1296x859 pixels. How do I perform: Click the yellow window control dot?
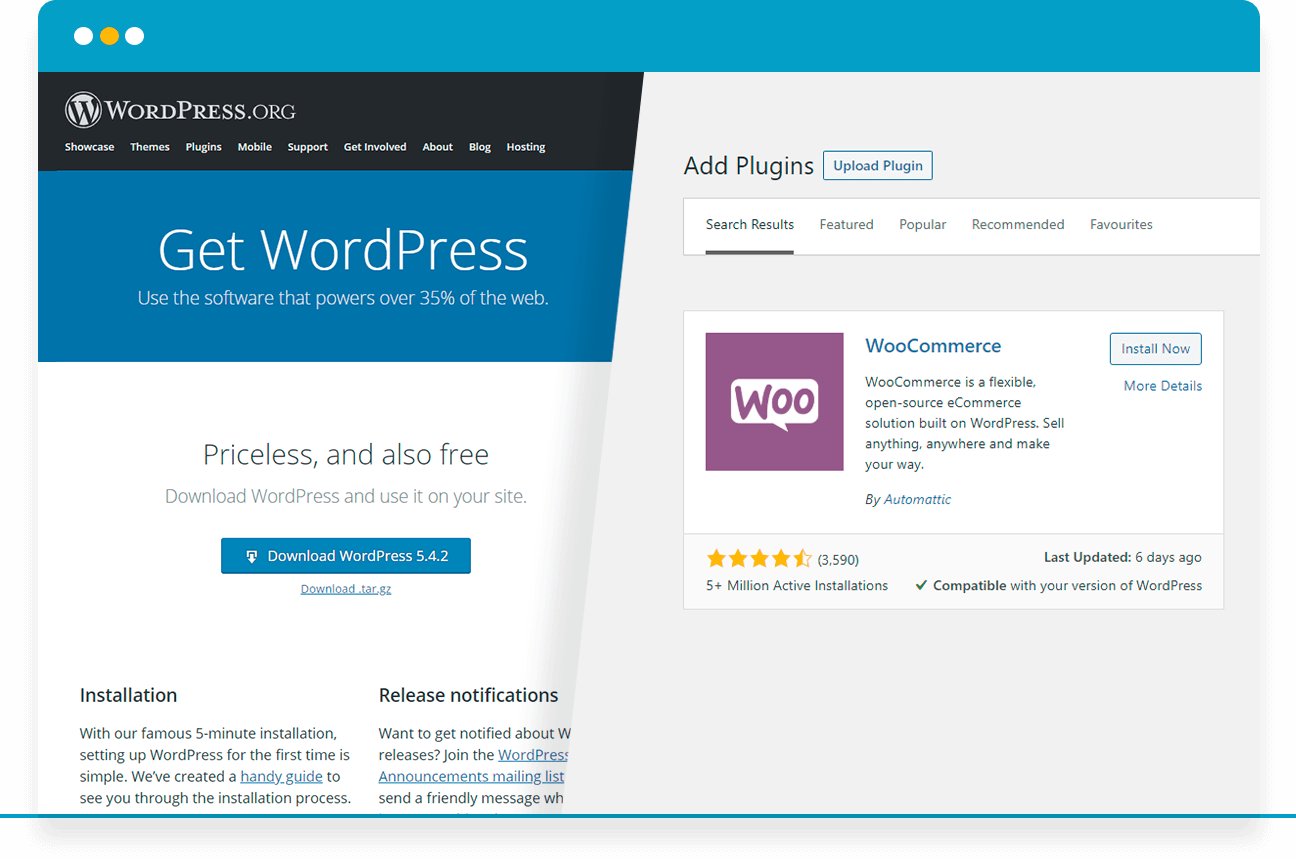(x=109, y=37)
